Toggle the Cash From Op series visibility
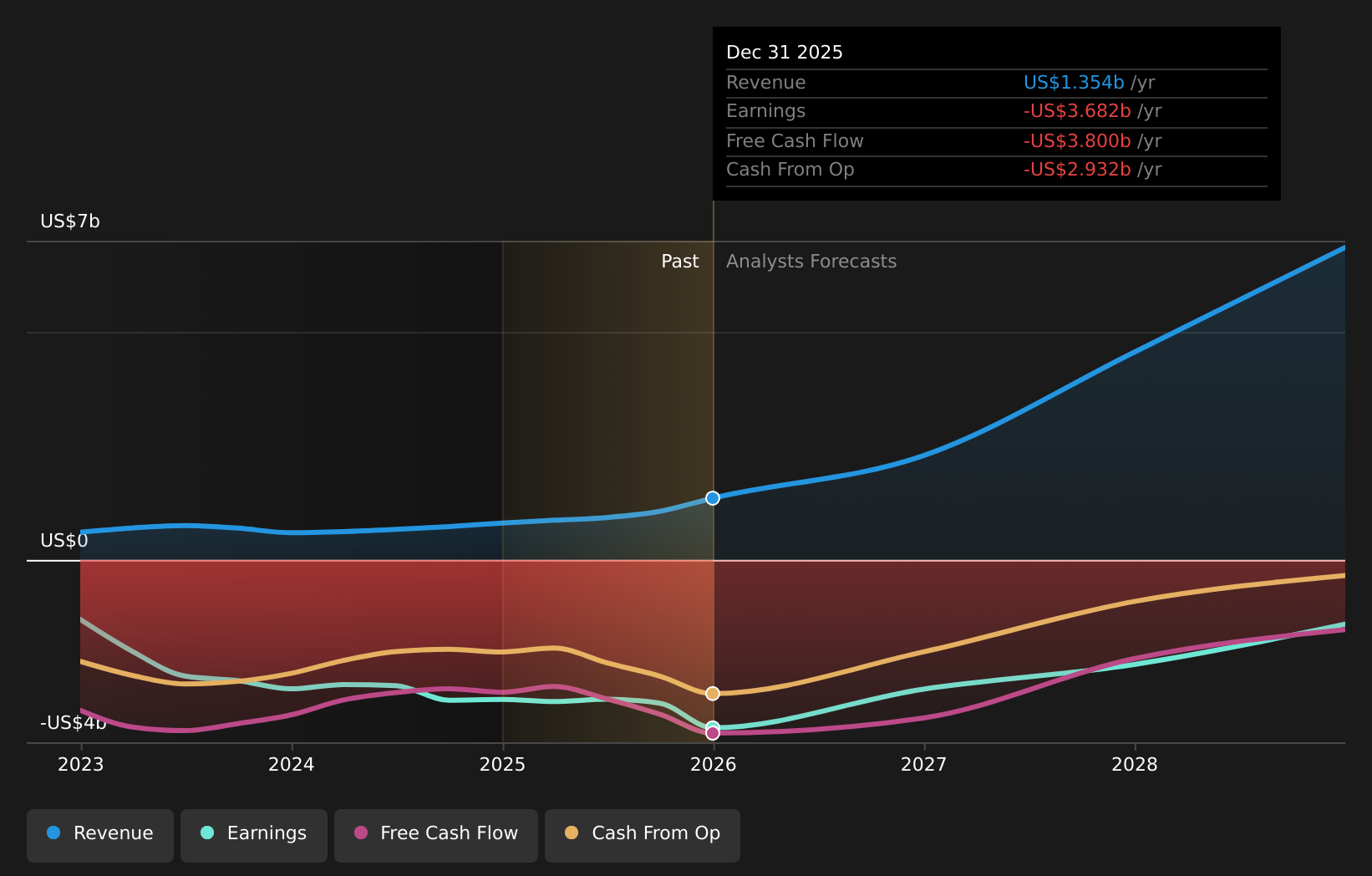This screenshot has height=876, width=1372. (x=642, y=833)
